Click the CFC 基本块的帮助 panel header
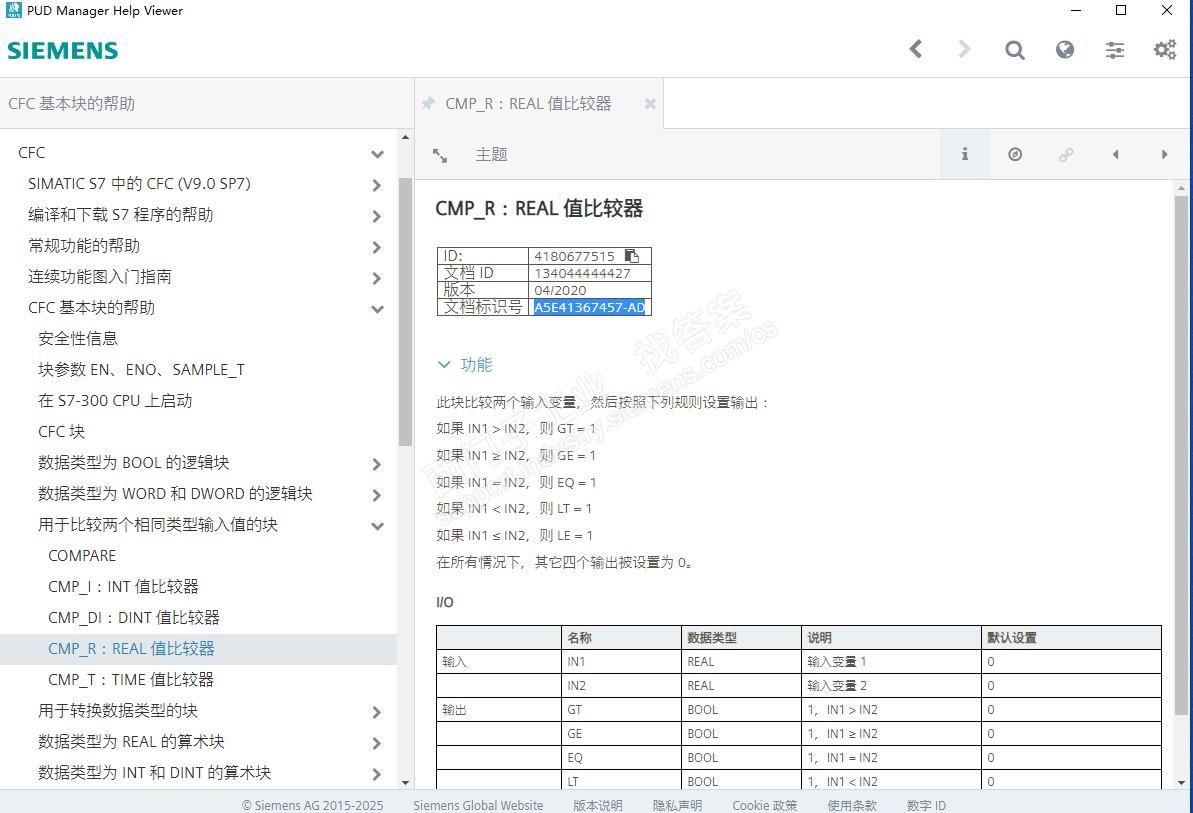Screen dimensions: 1193x813 click(x=72, y=103)
